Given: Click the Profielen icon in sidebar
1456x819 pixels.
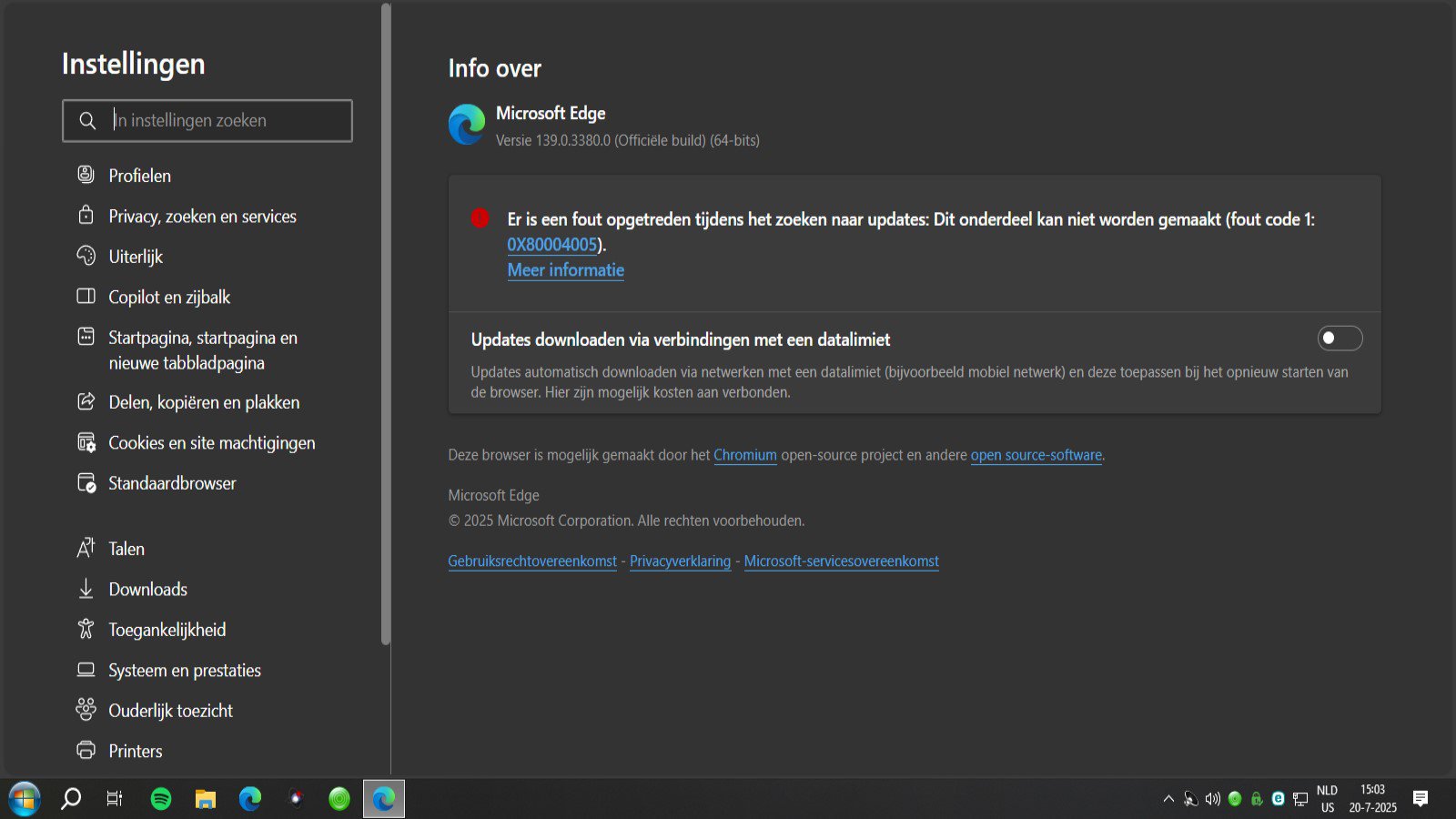Looking at the screenshot, I should coord(86,174).
